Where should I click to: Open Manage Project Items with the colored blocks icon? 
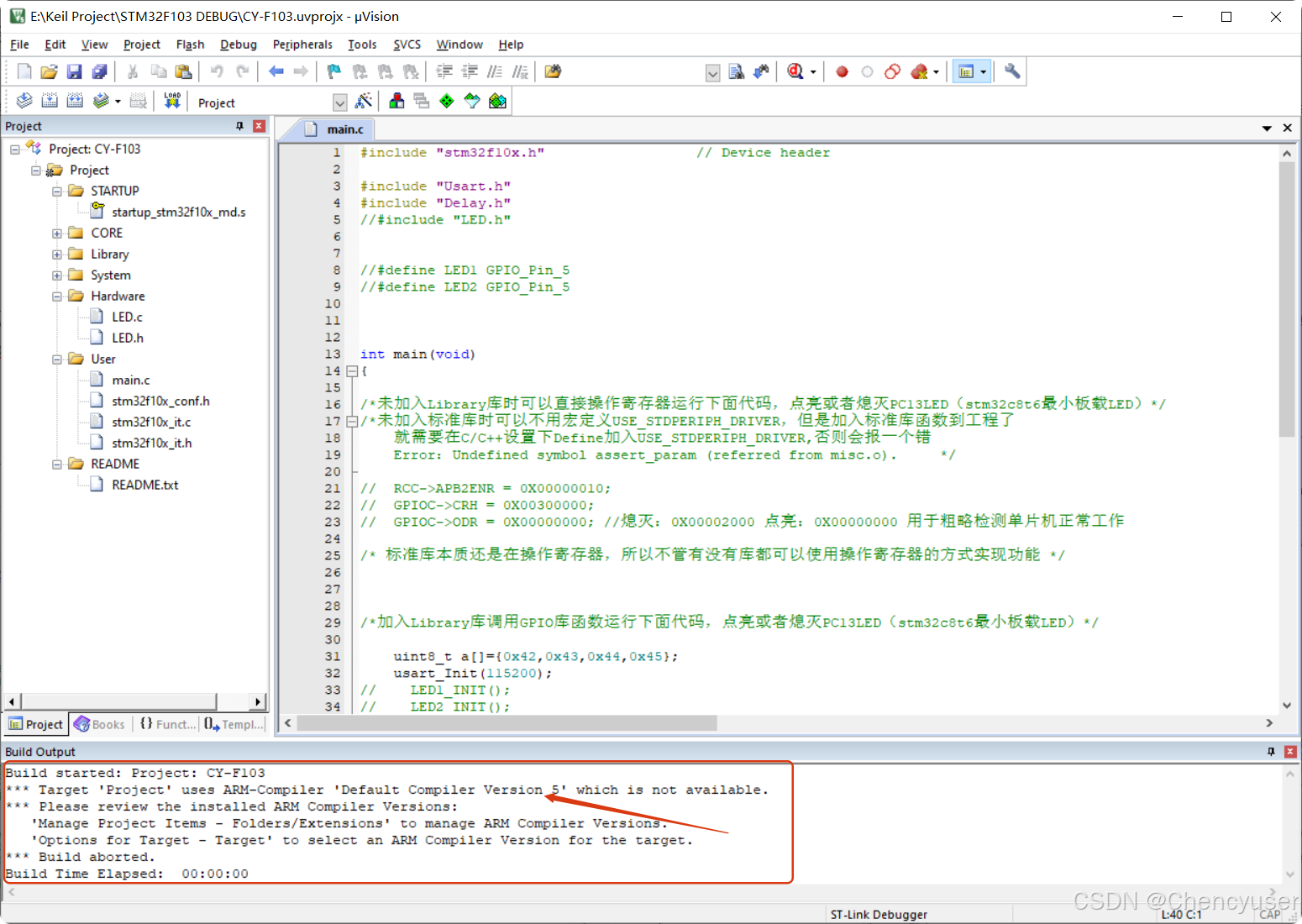coord(396,102)
